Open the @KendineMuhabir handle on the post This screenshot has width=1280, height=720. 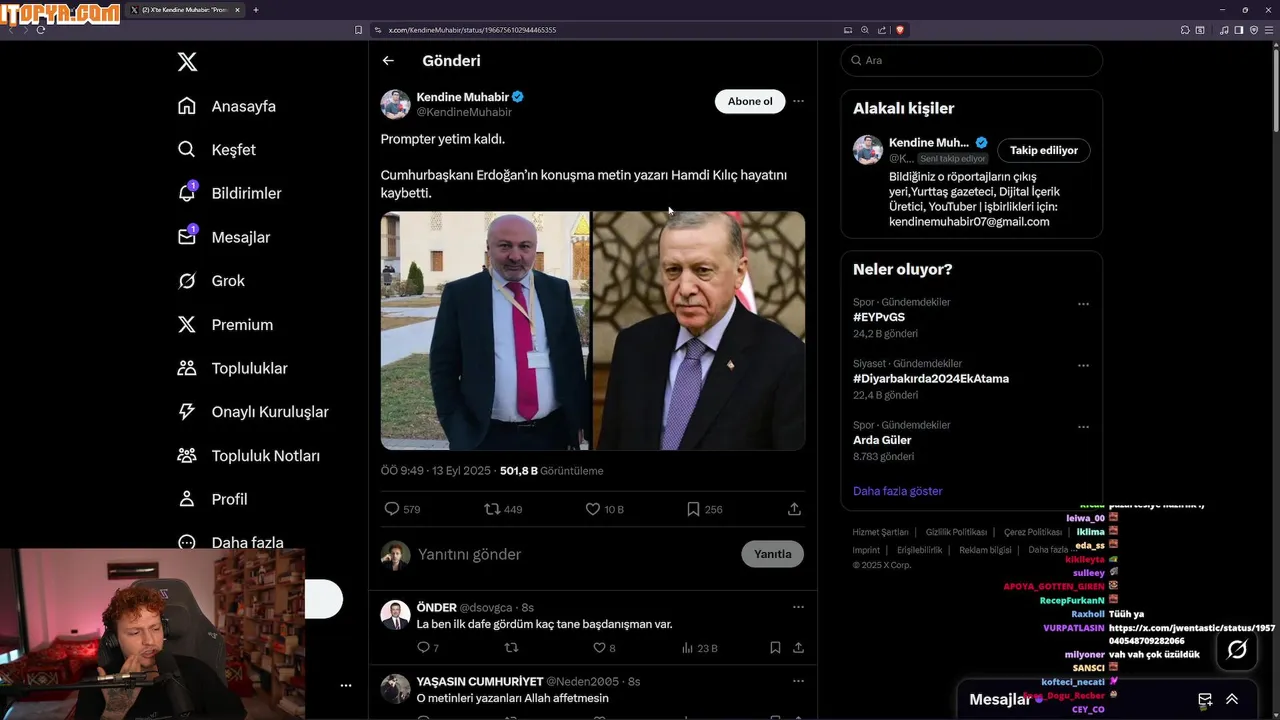coord(464,112)
